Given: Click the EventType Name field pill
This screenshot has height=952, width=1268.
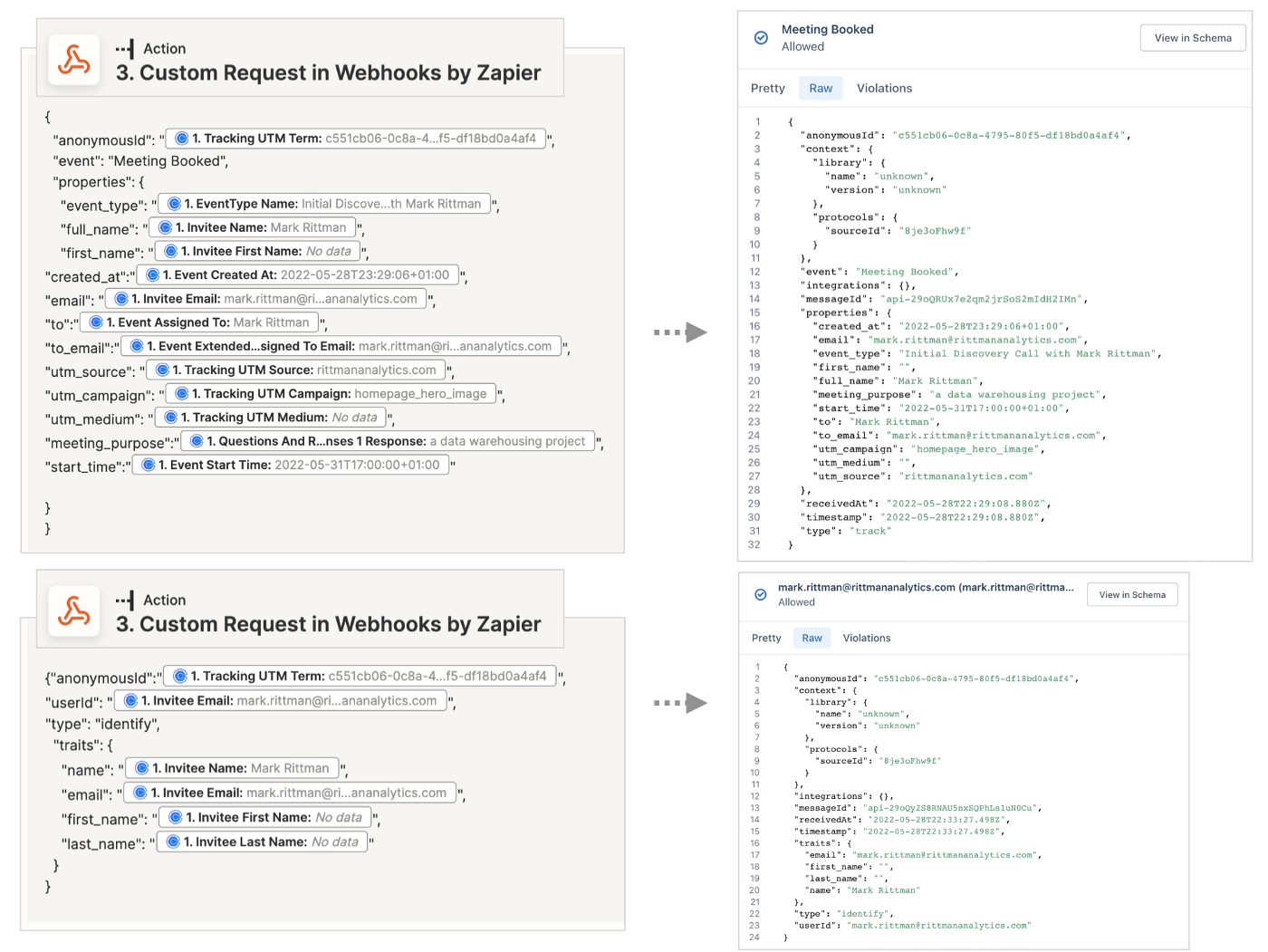Looking at the screenshot, I should click(324, 204).
